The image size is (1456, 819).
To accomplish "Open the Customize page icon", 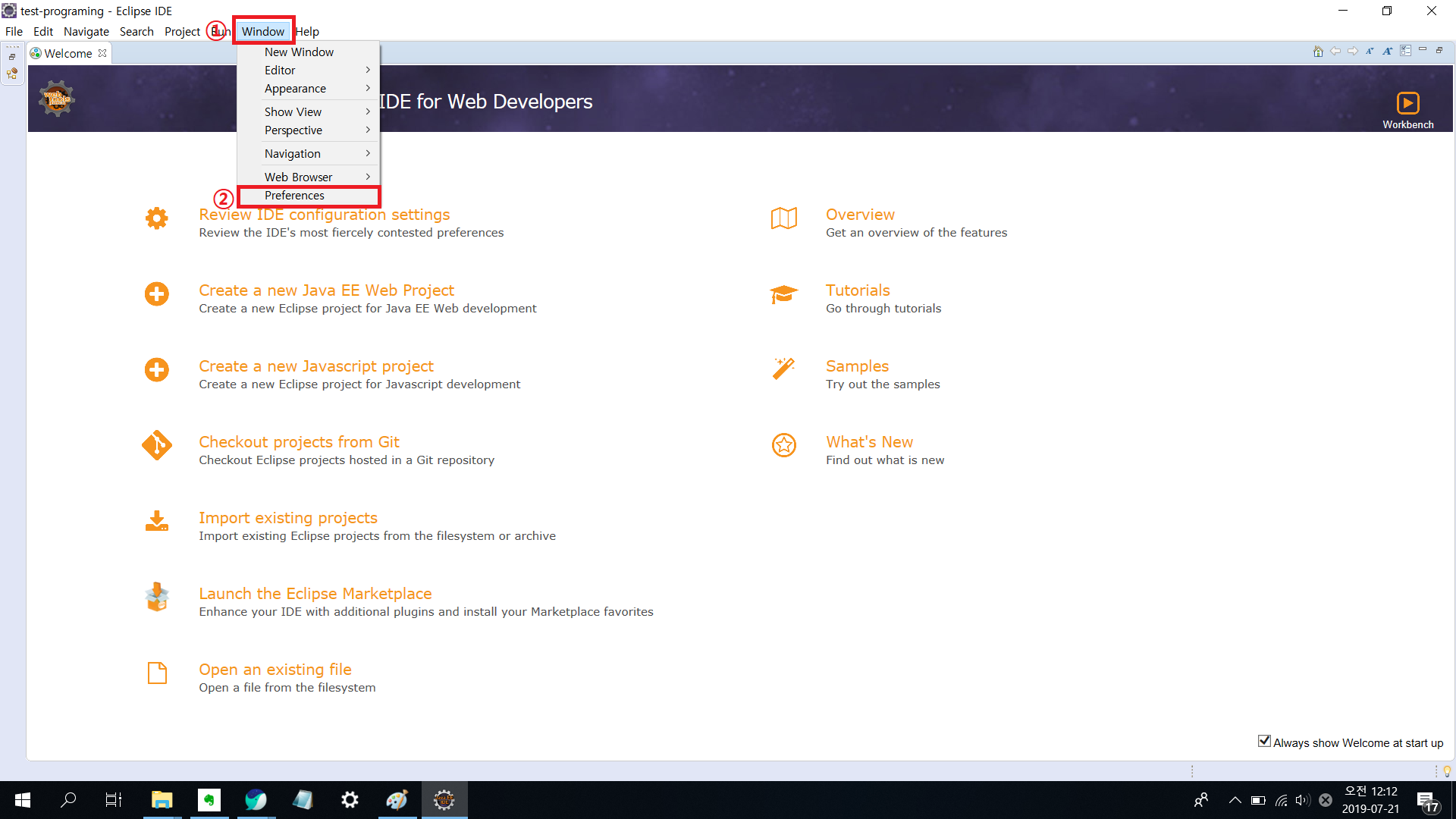I will (1405, 51).
